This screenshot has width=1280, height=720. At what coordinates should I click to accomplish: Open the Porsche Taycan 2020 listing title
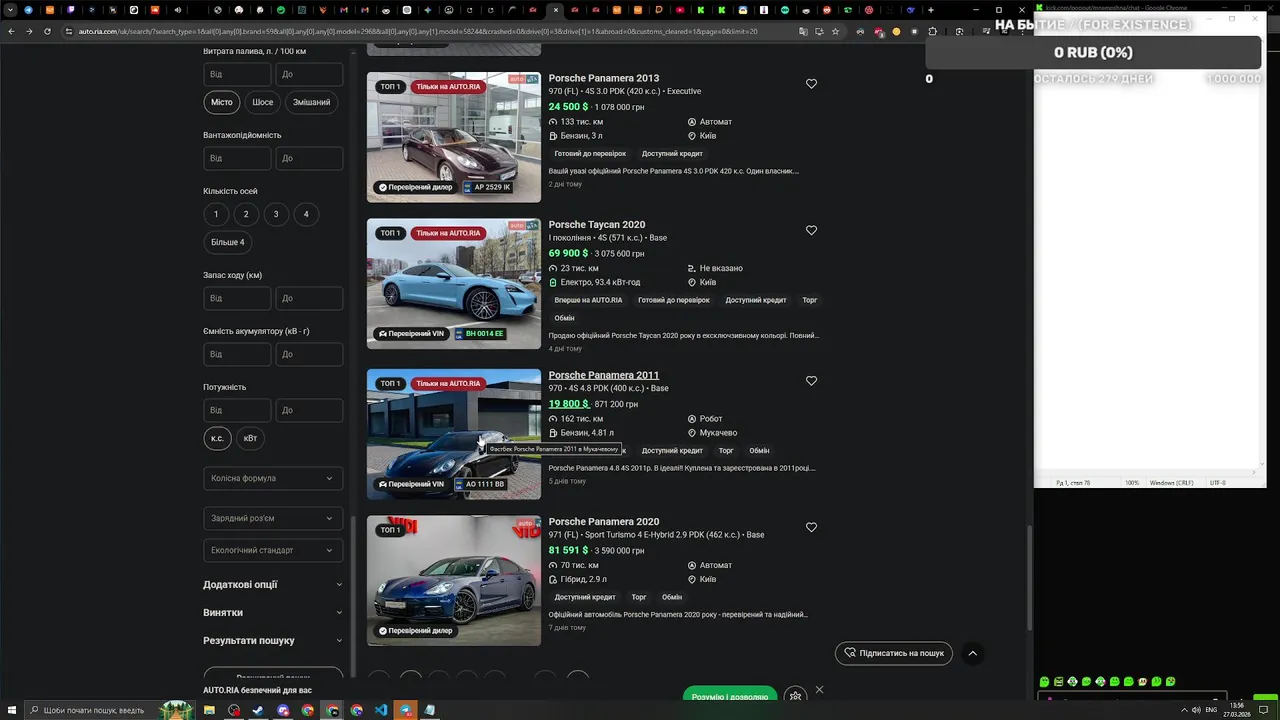(x=596, y=225)
